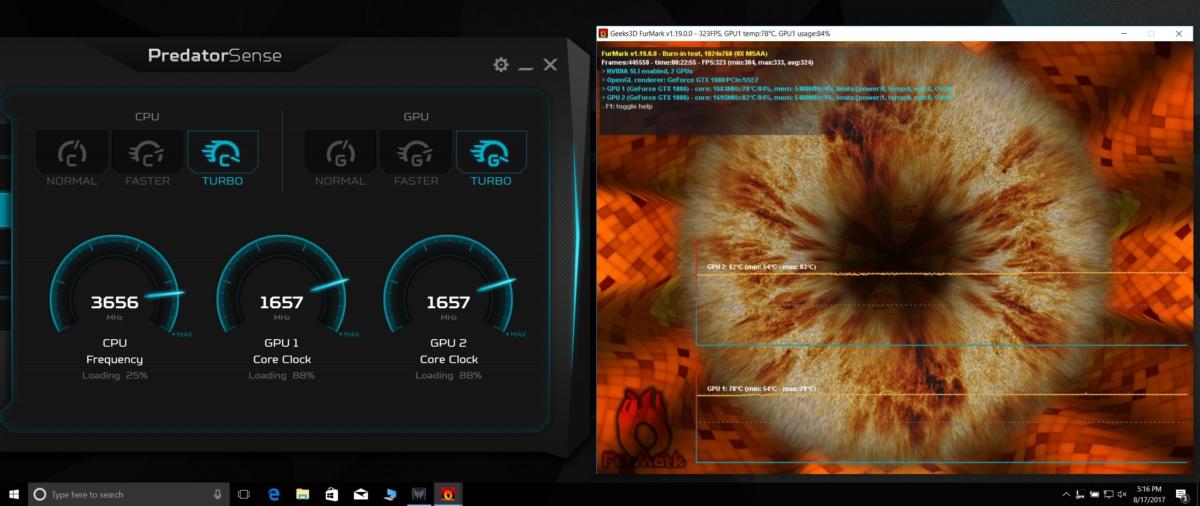1200x506 pixels.
Task: Select GPU Normal mode icon
Action: point(341,153)
